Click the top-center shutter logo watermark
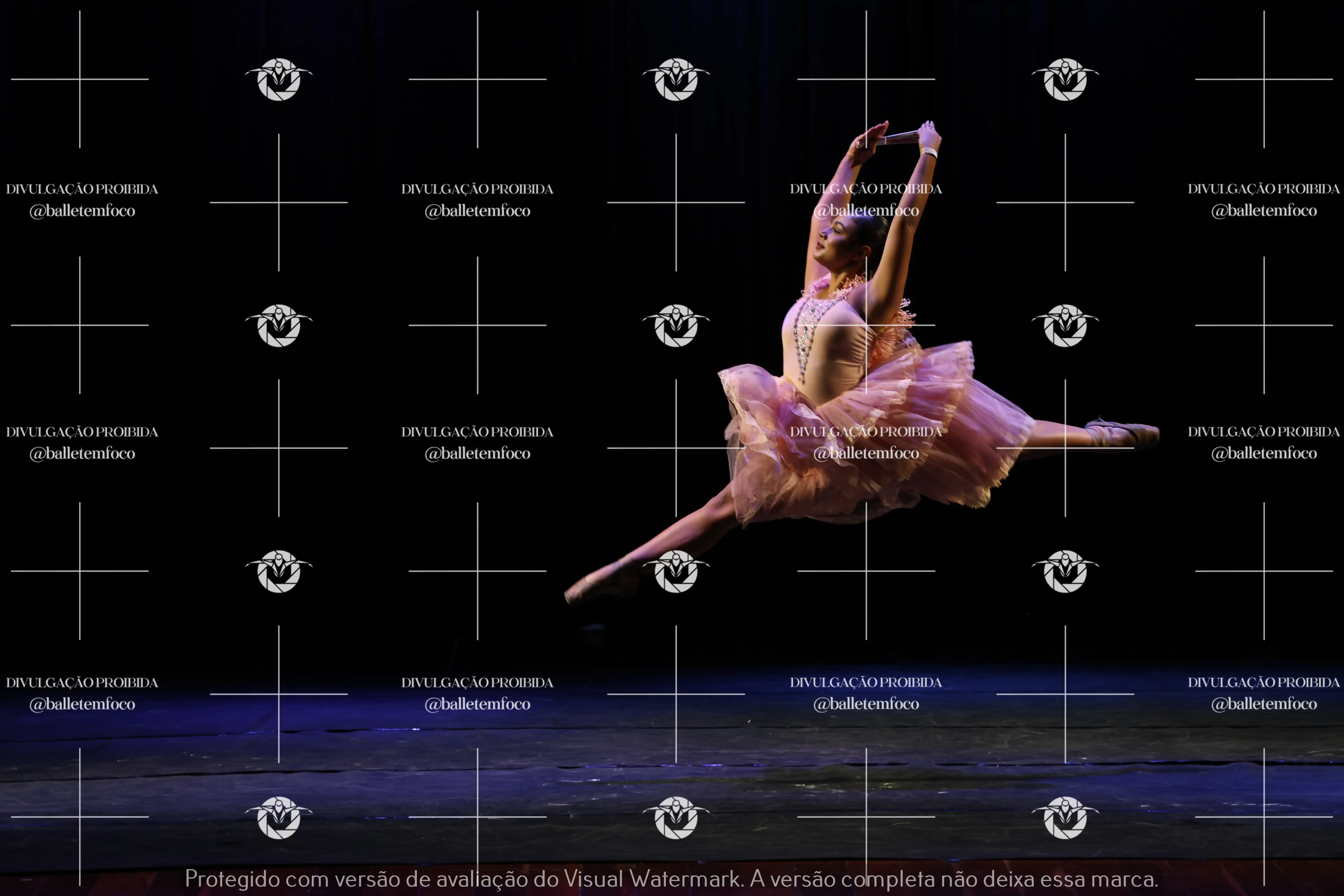The image size is (1344, 896). click(676, 80)
